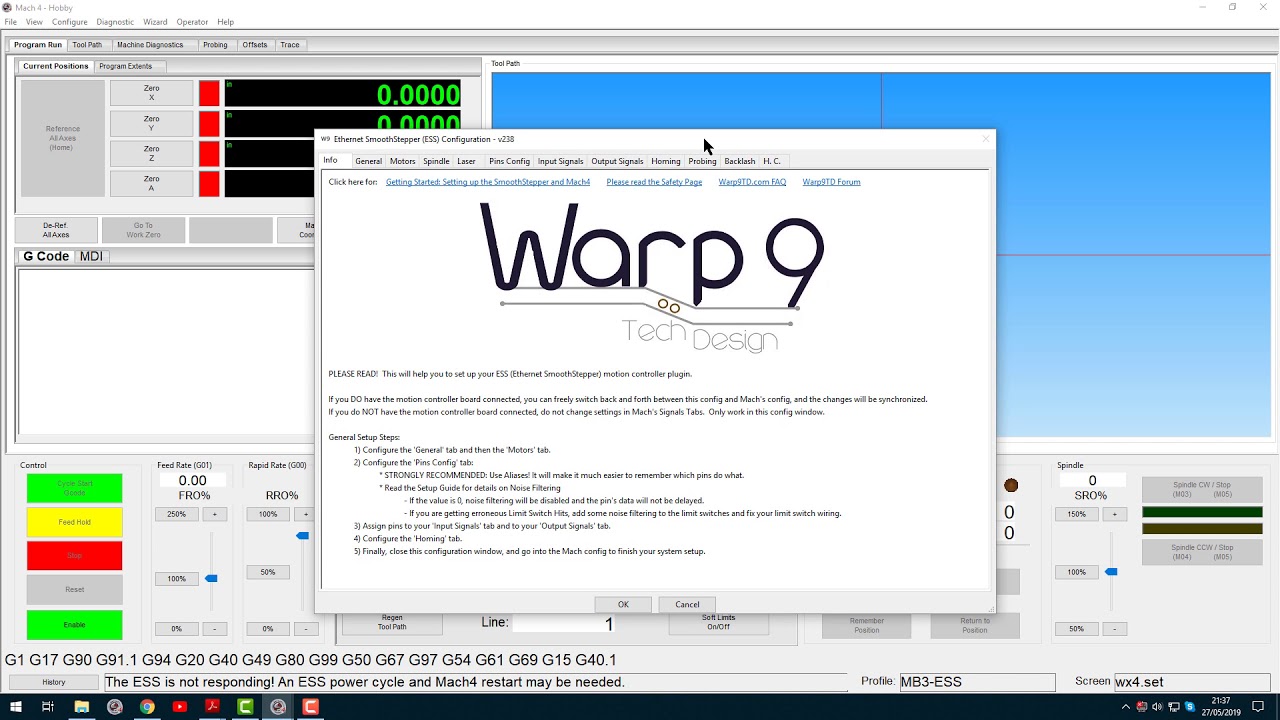Set spindle override to 150%
This screenshot has width=1280, height=720.
(x=1076, y=514)
